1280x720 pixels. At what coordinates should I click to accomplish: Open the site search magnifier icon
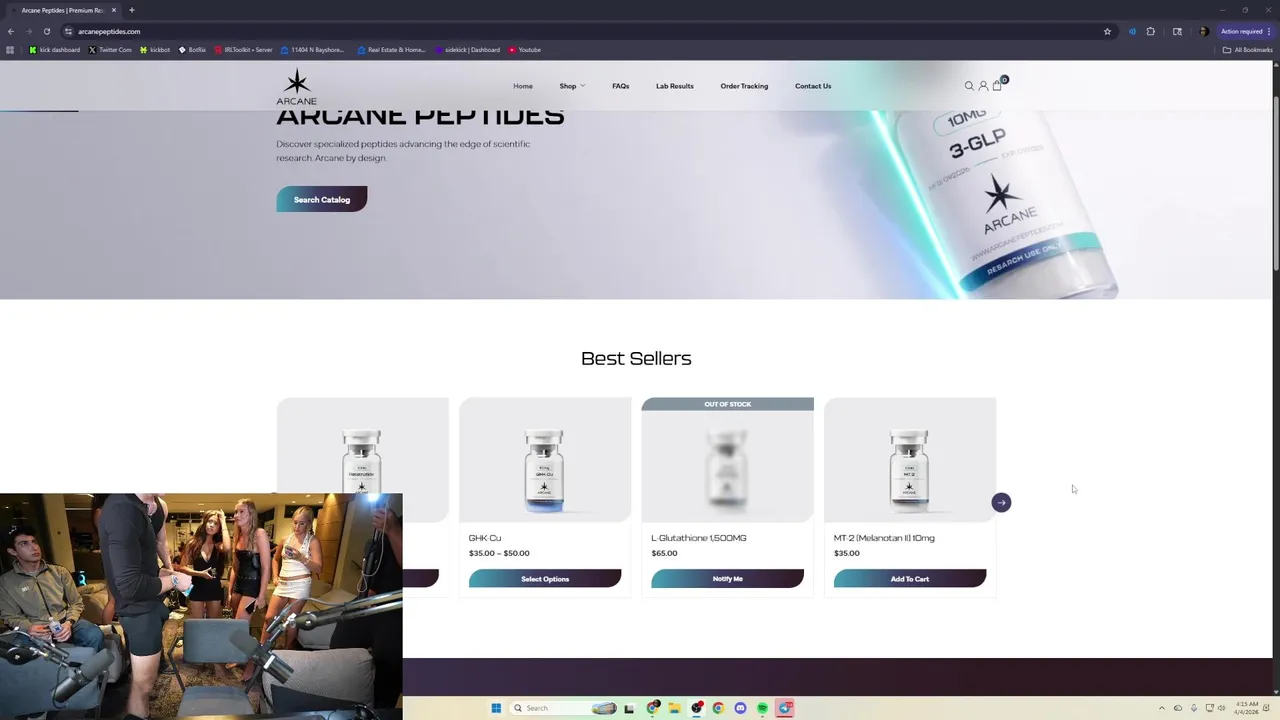point(969,86)
